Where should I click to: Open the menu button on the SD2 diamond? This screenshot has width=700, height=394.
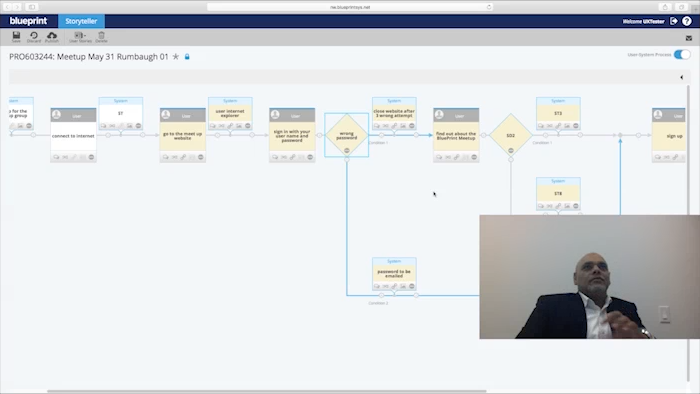(511, 150)
